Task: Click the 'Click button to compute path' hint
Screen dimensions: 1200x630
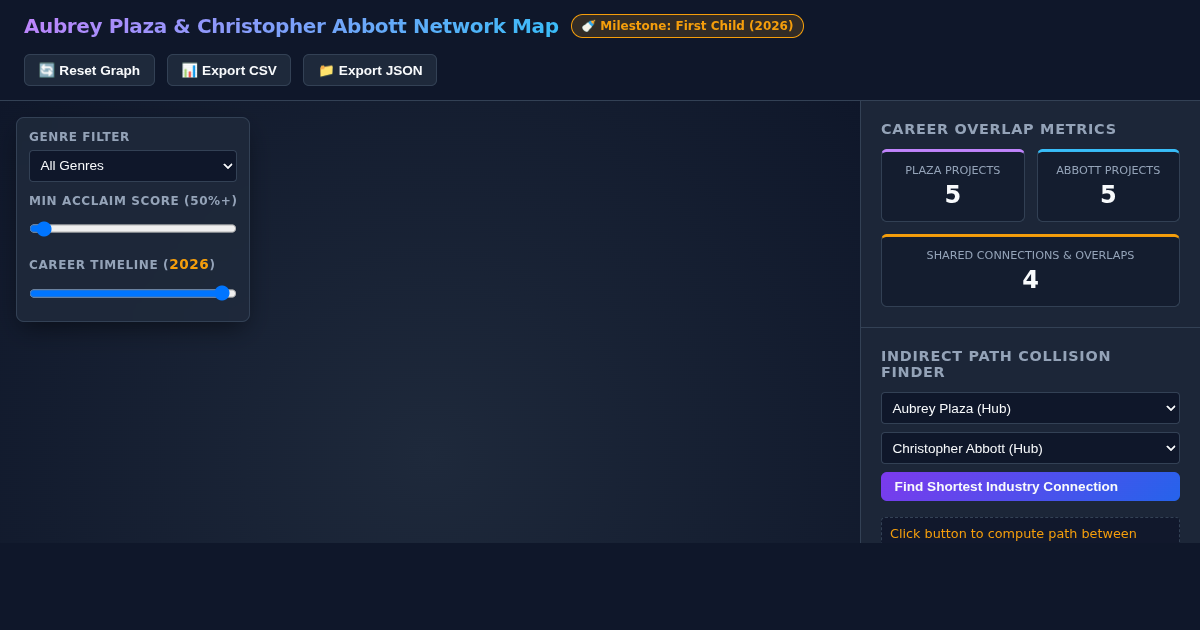Action: click(1013, 533)
